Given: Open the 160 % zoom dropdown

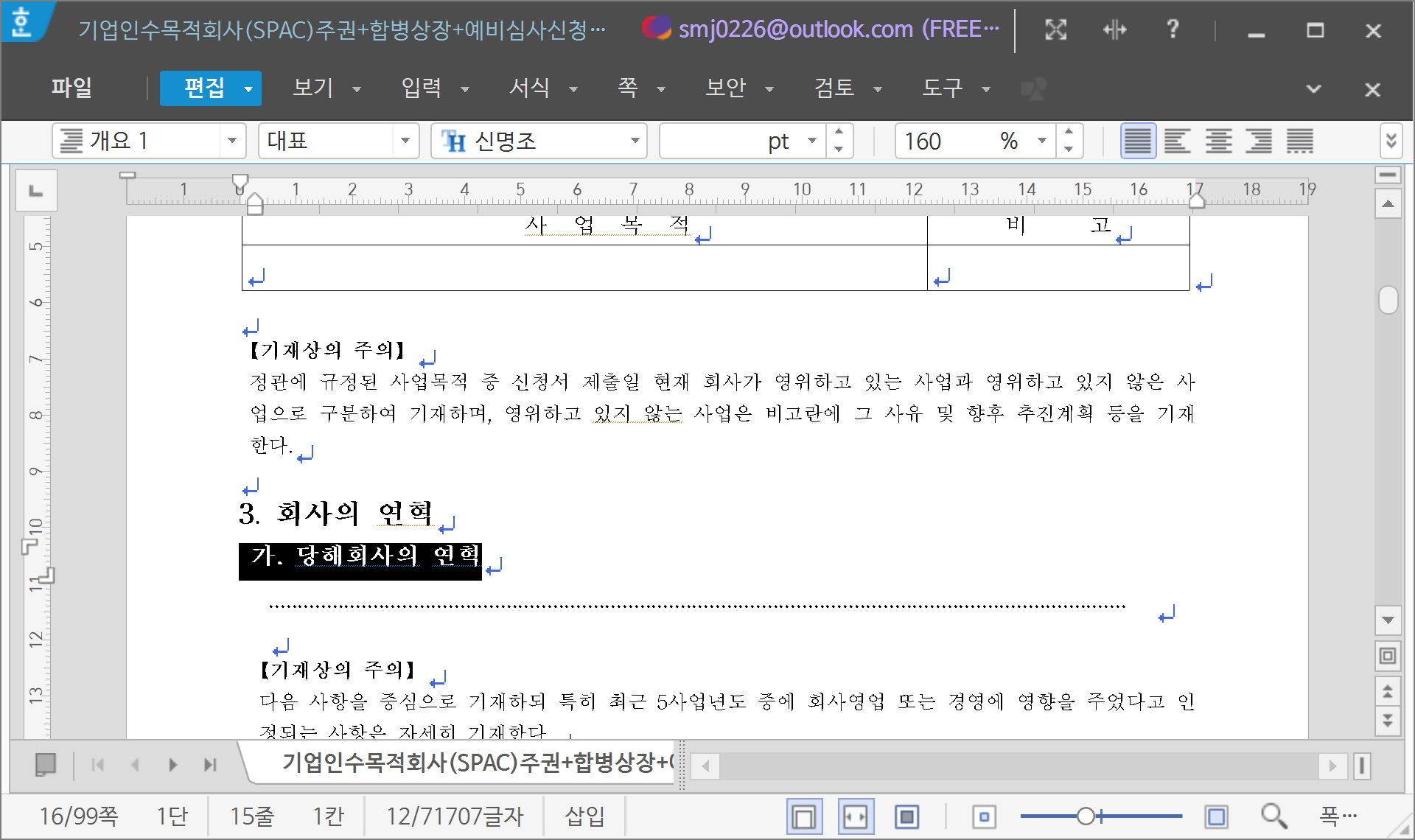Looking at the screenshot, I should tap(1041, 141).
